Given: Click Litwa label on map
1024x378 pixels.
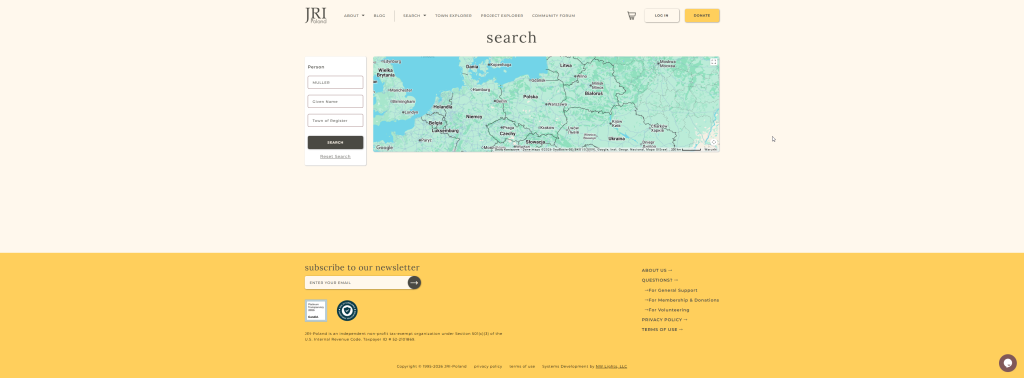Looking at the screenshot, I should click(566, 65).
